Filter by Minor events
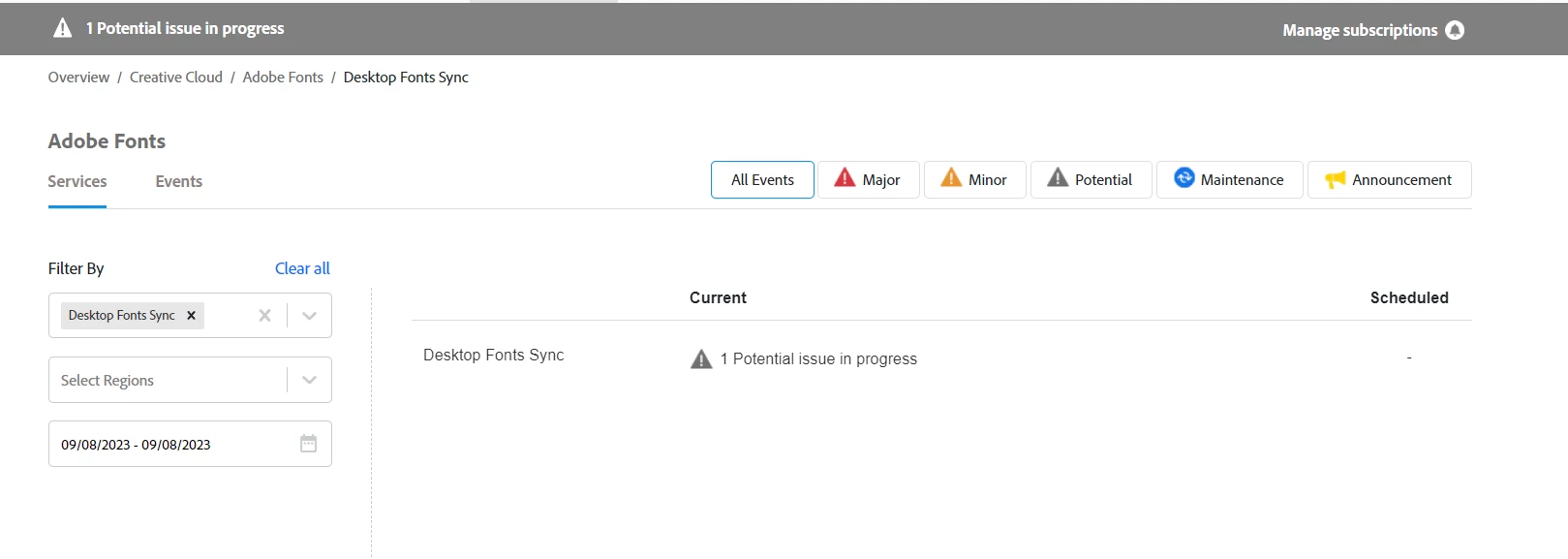The width and height of the screenshot is (1568, 559). pyautogui.click(x=975, y=180)
